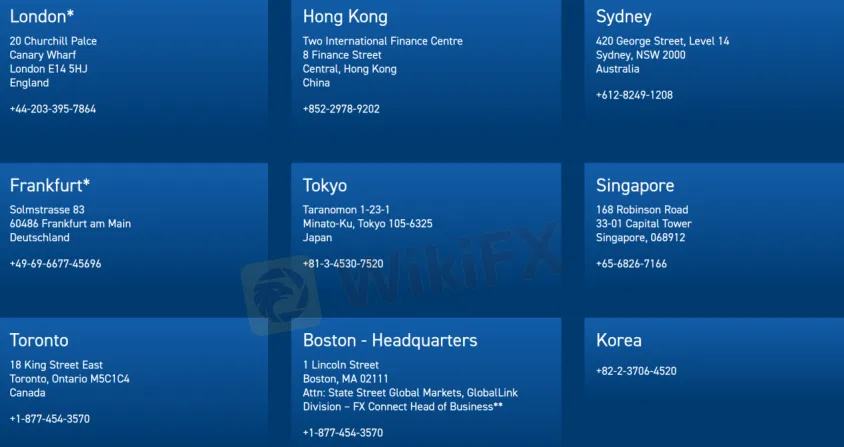The image size is (844, 447).
Task: Click the '20 Churchill Palce' address line
Action: pos(53,41)
